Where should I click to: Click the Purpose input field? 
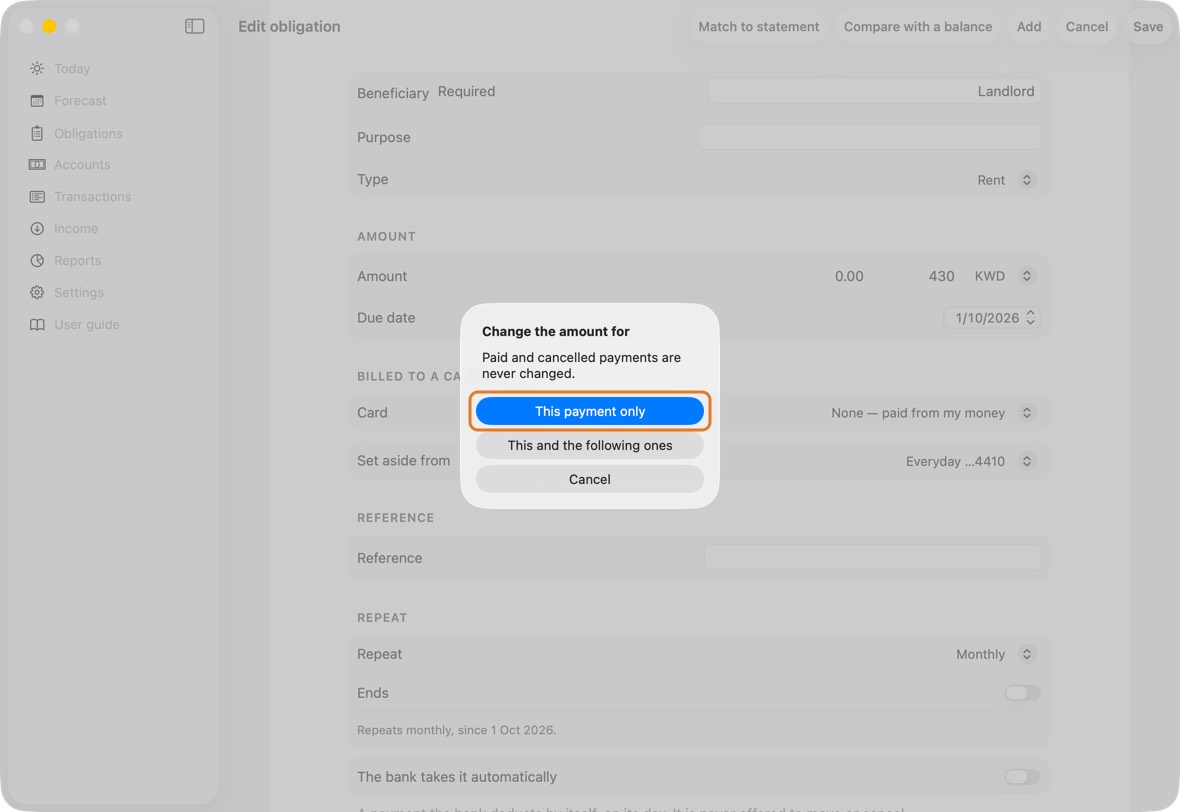point(870,137)
